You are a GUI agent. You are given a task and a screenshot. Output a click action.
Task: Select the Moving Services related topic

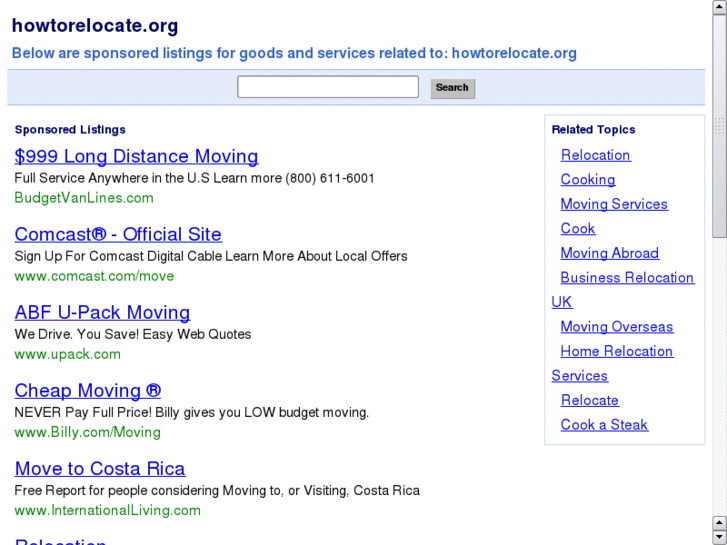pos(614,204)
